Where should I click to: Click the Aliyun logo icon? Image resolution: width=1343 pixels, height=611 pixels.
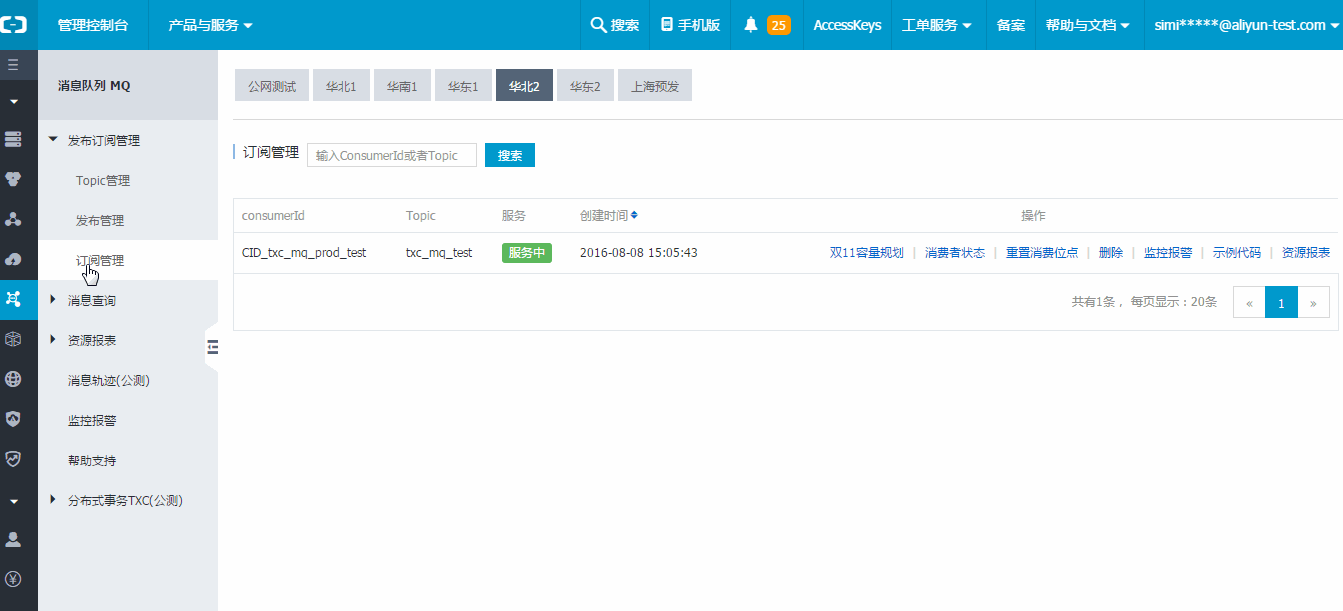coord(14,25)
